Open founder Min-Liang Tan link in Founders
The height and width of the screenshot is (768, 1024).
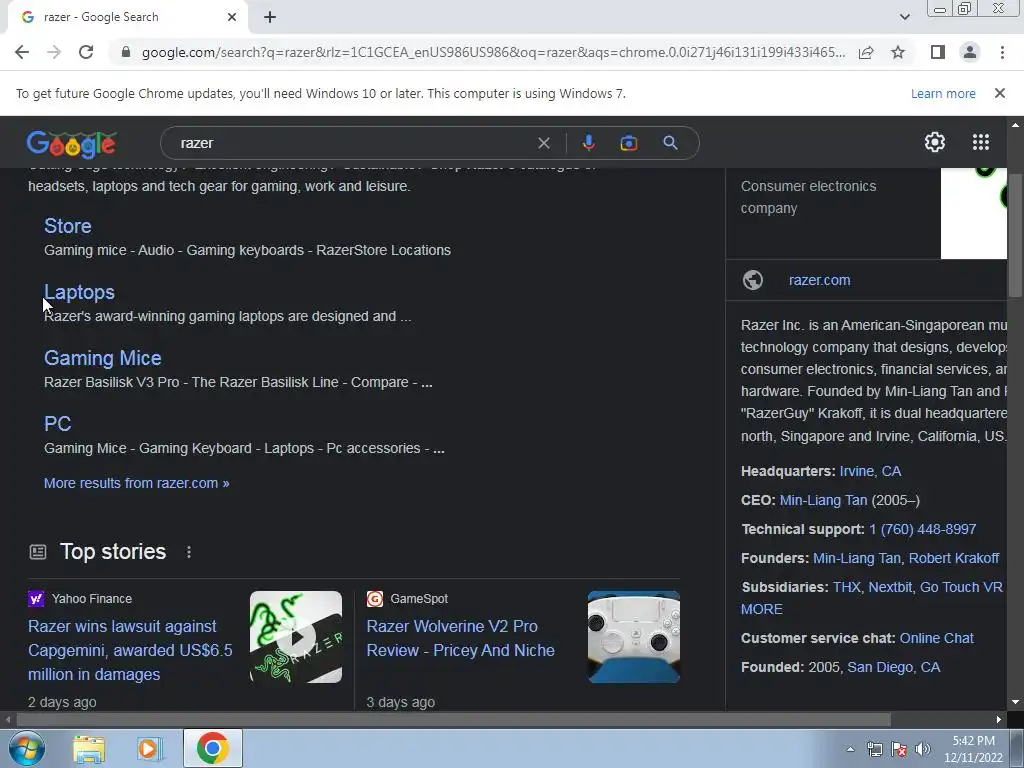(x=857, y=558)
